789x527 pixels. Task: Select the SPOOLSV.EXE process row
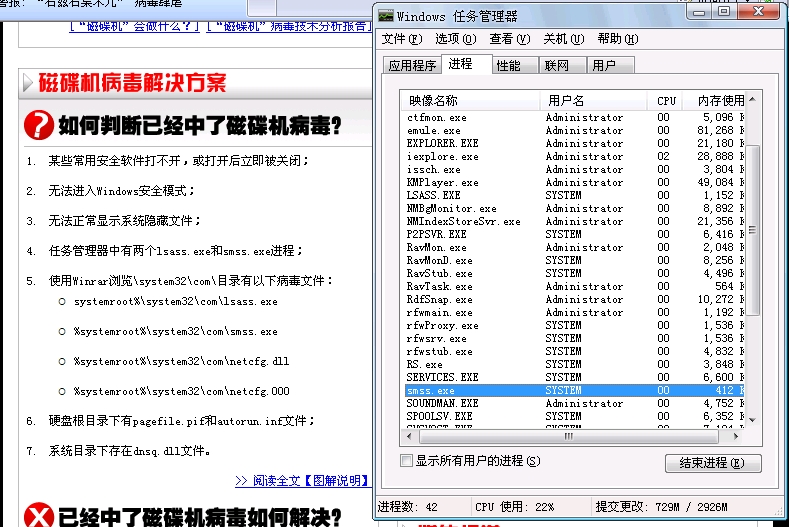click(574, 416)
